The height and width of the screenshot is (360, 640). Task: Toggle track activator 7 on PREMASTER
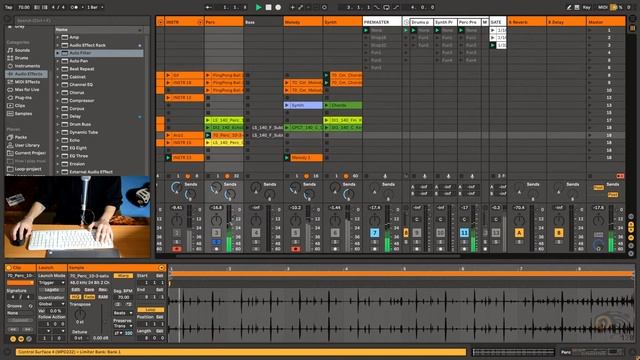(x=374, y=233)
